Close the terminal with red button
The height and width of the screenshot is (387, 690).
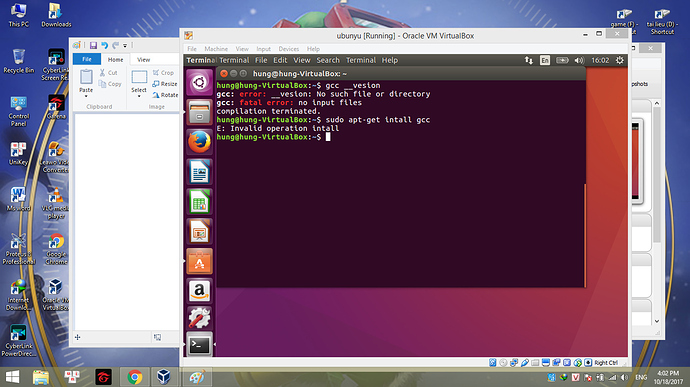coord(224,74)
